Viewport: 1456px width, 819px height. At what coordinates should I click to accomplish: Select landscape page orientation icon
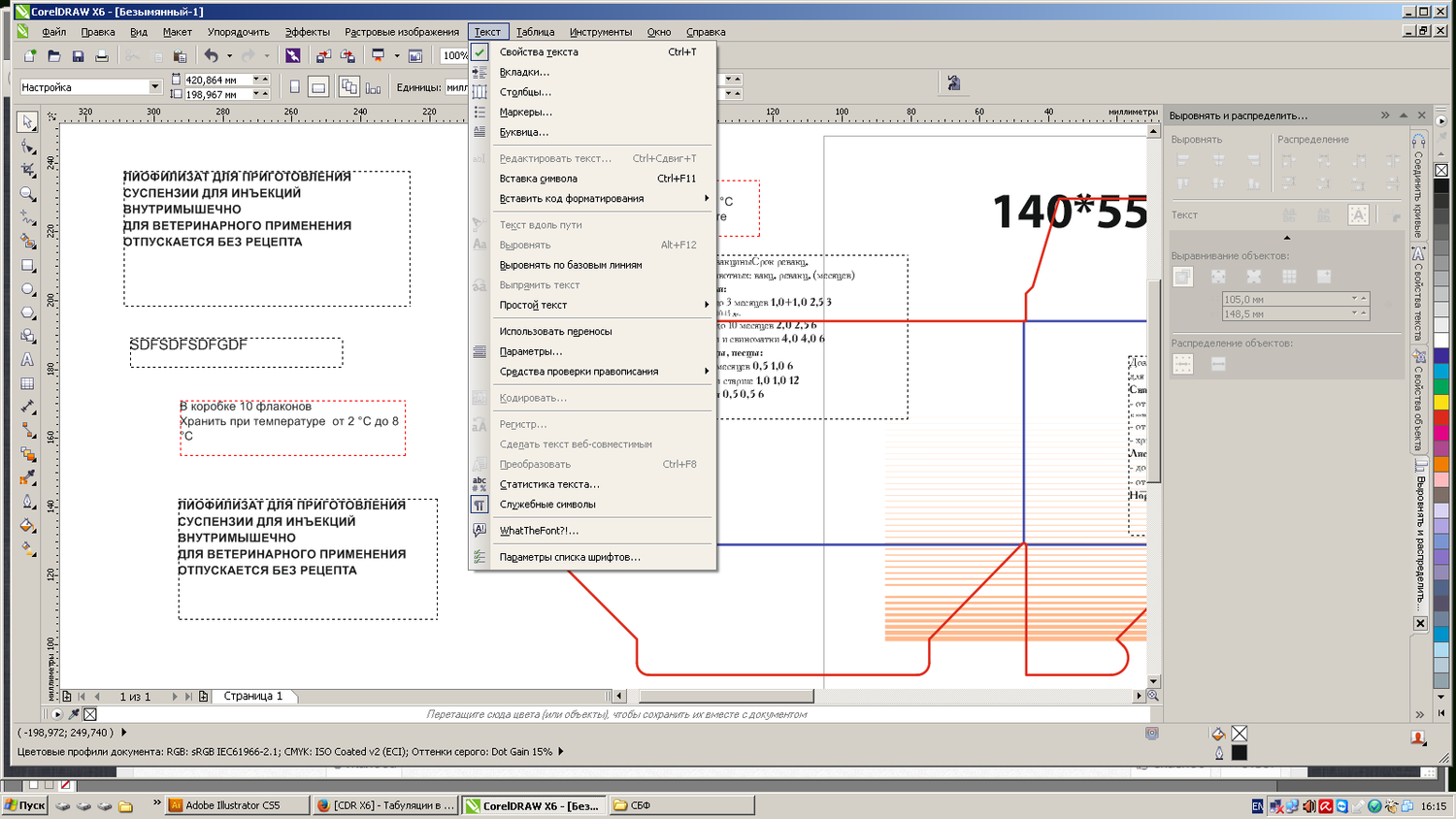point(318,87)
